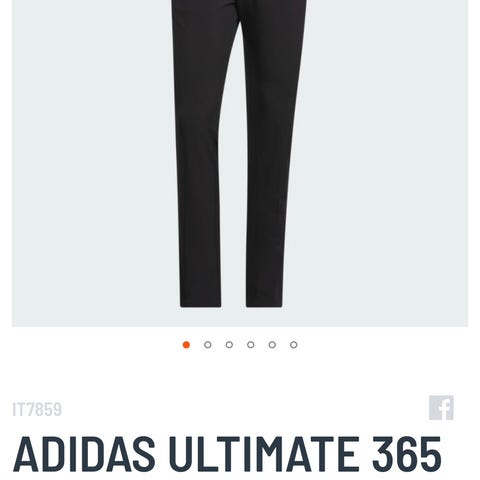Tap the right pant leg hem
Screen dimensions: 480x480
pyautogui.click(x=265, y=302)
